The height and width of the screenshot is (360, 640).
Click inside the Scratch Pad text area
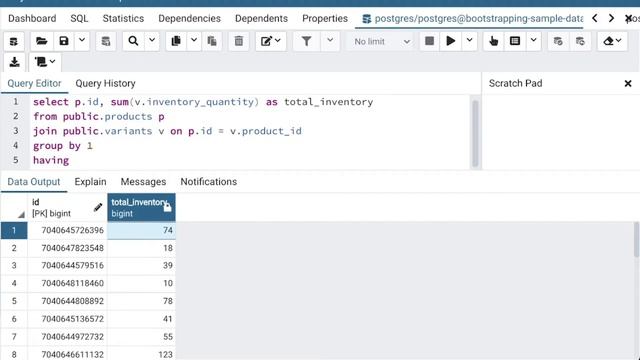pos(560,131)
